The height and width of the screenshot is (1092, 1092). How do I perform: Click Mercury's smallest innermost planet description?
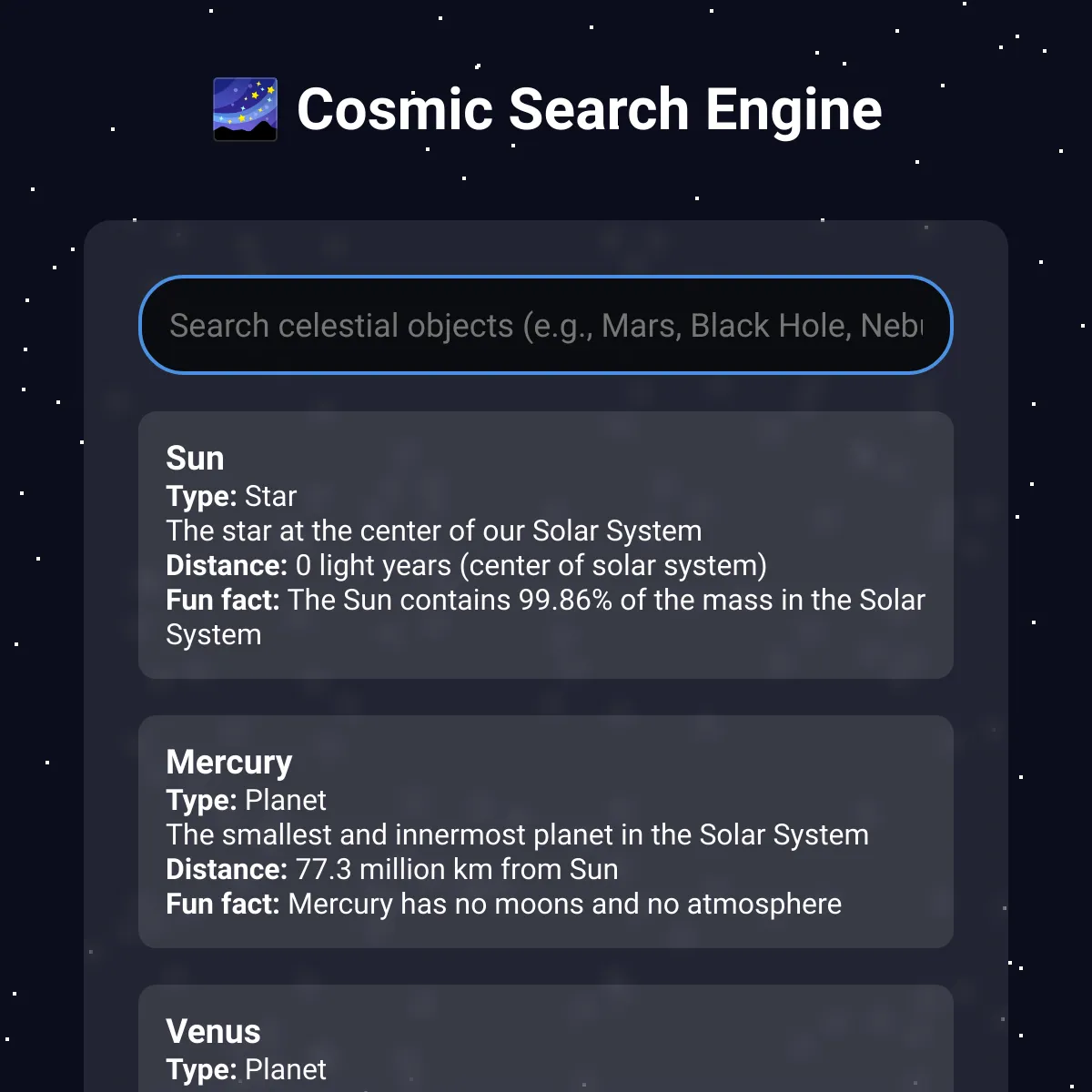pos(517,835)
